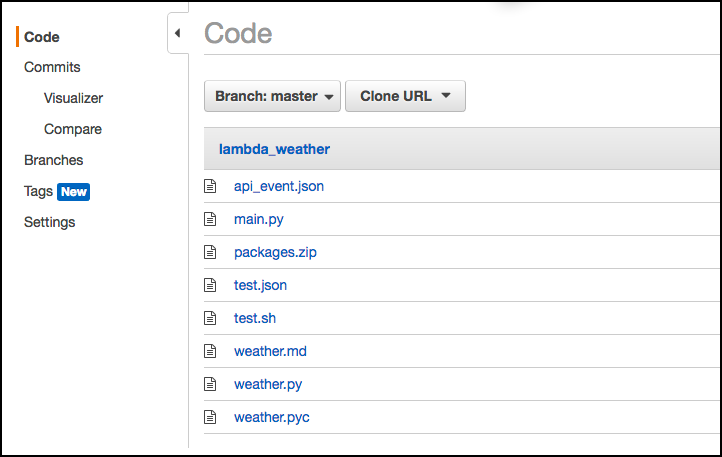Viewport: 722px width, 457px height.
Task: Click the file icon next to main.py
Action: [x=210, y=219]
